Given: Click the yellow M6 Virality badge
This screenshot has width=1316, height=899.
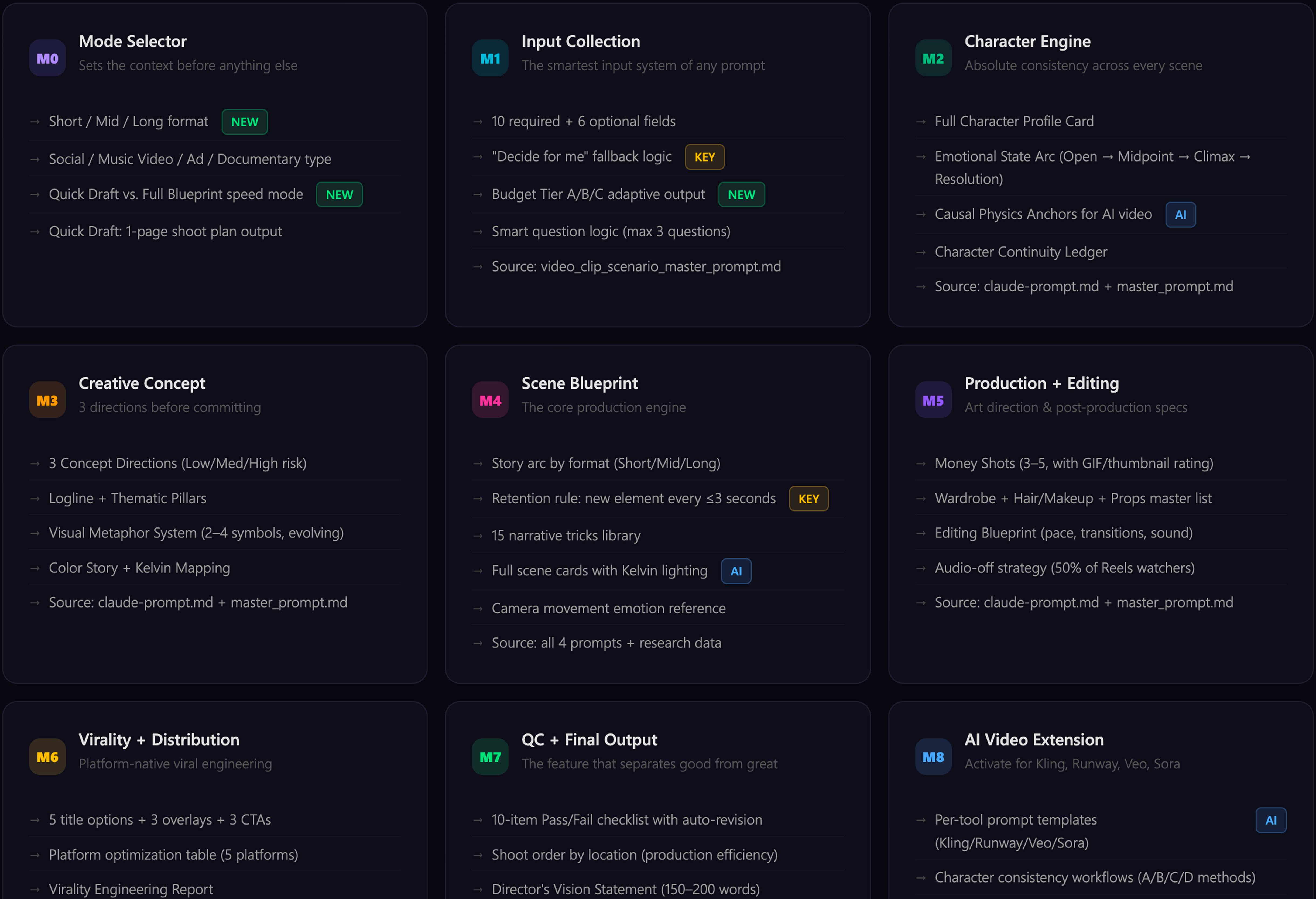Looking at the screenshot, I should click(47, 756).
